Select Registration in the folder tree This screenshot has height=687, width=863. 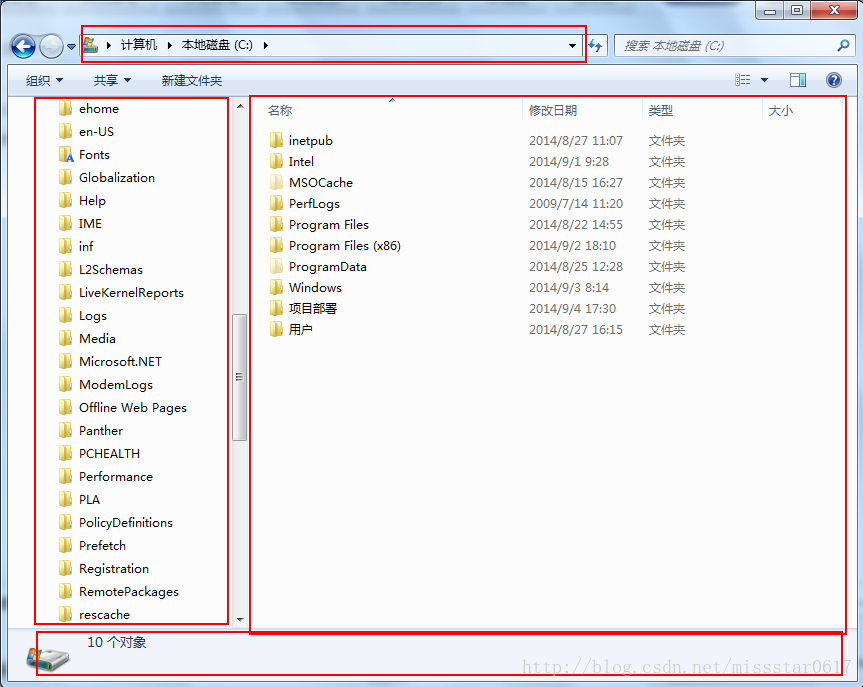point(114,569)
